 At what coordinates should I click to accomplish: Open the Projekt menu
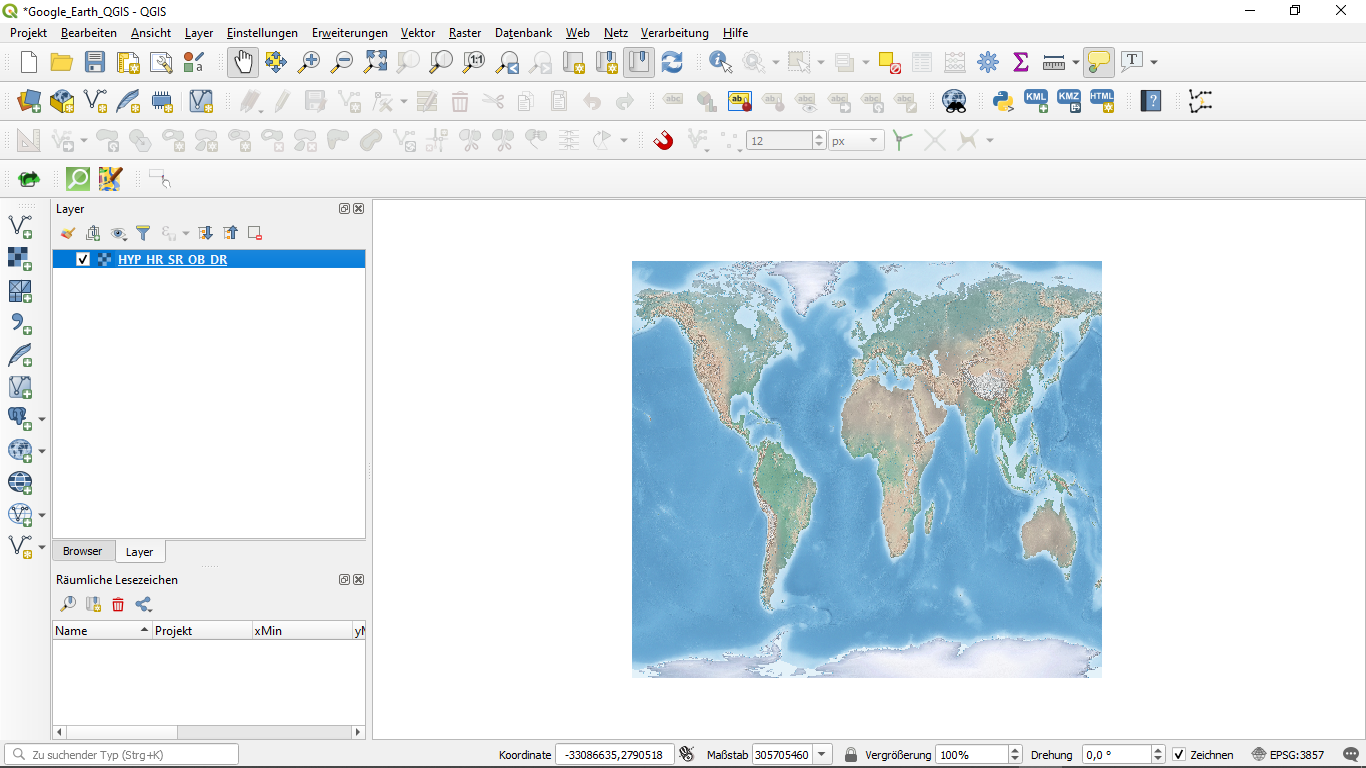tap(29, 33)
